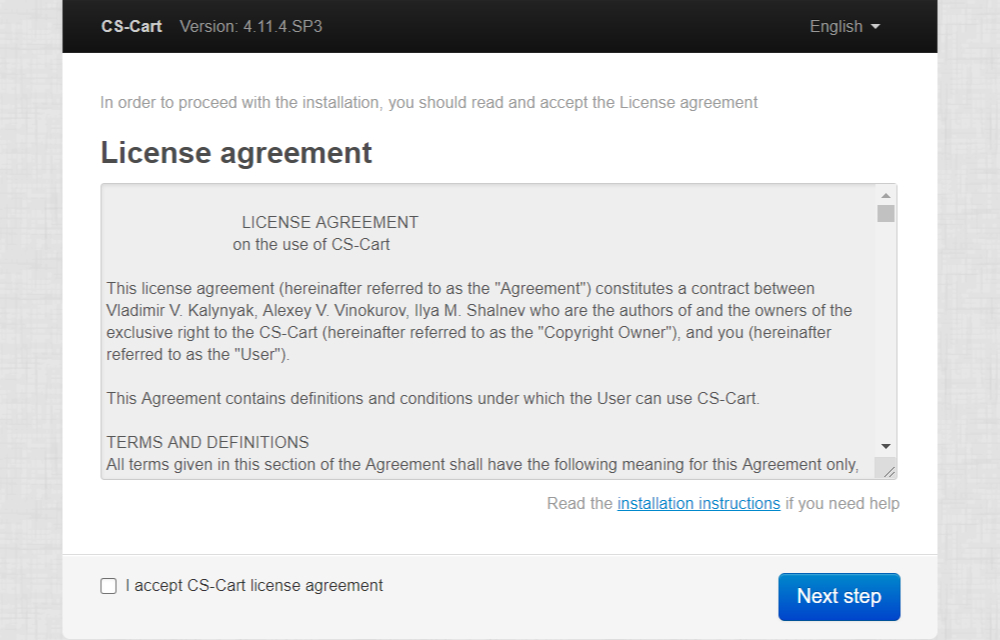Click the scrollbar thumb in license box

pyautogui.click(x=885, y=214)
